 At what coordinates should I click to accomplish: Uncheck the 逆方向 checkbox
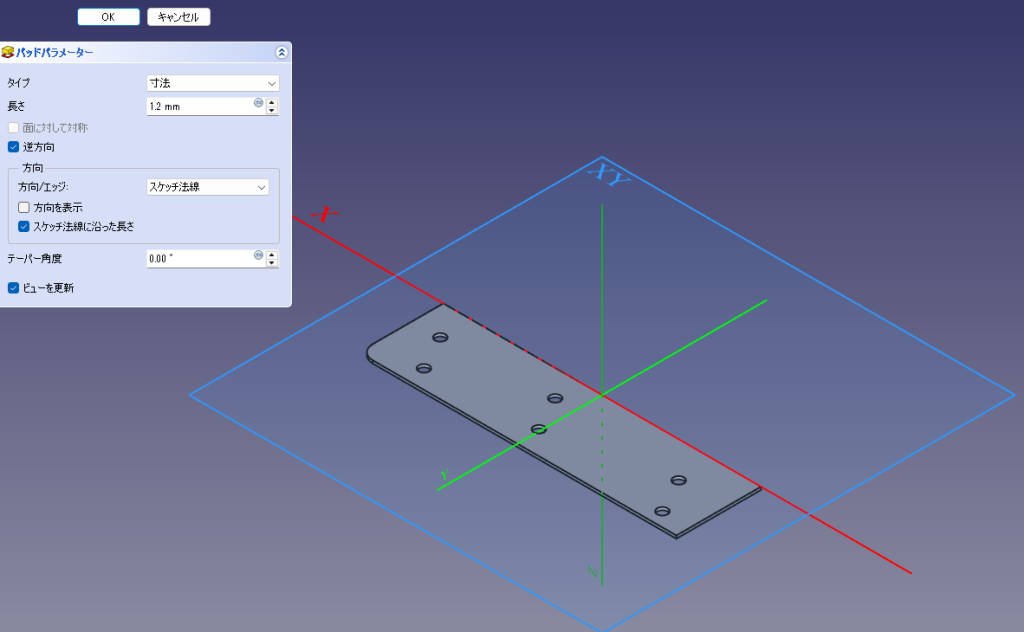tap(13, 147)
